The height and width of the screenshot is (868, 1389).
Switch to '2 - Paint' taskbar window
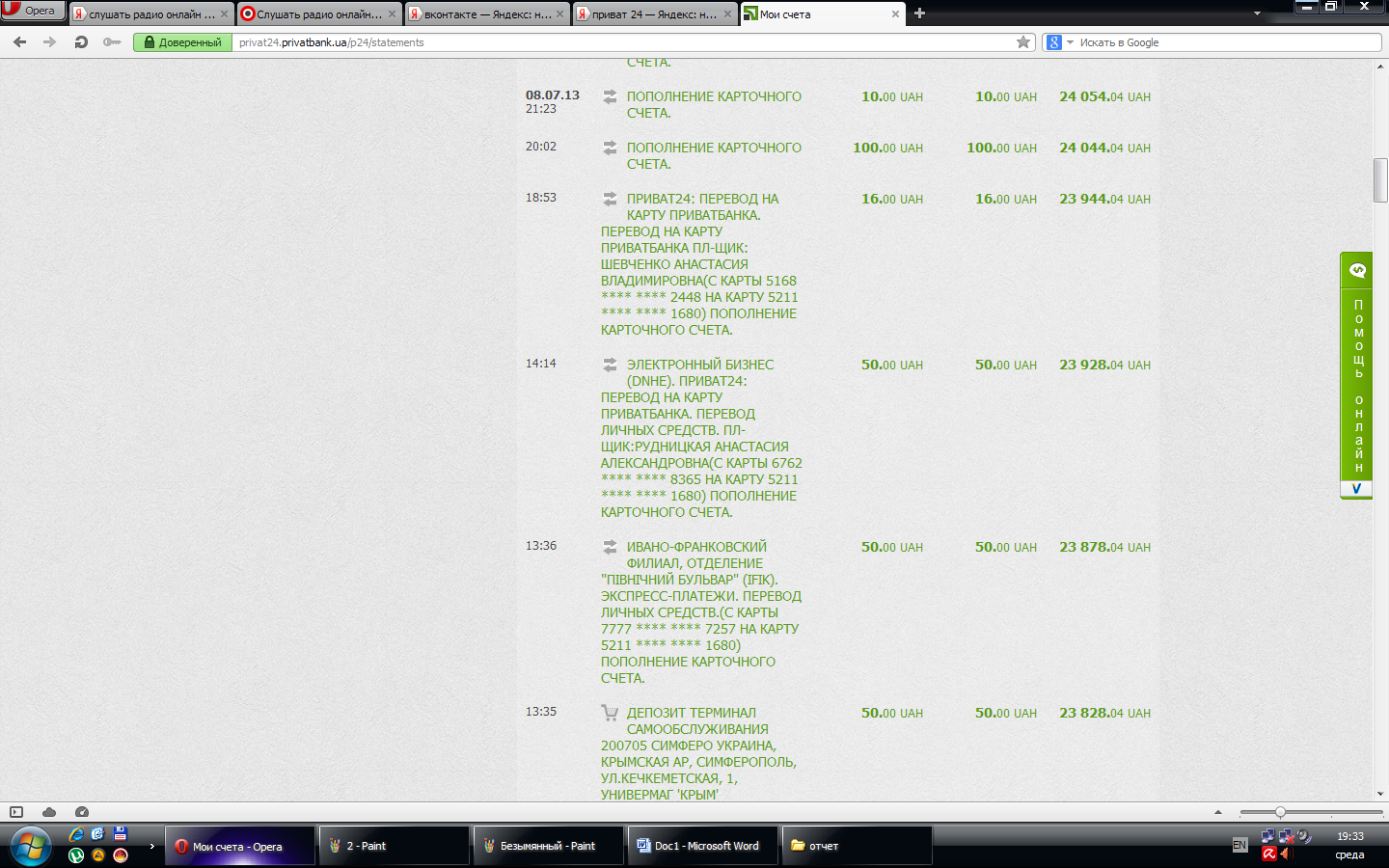pos(394,846)
